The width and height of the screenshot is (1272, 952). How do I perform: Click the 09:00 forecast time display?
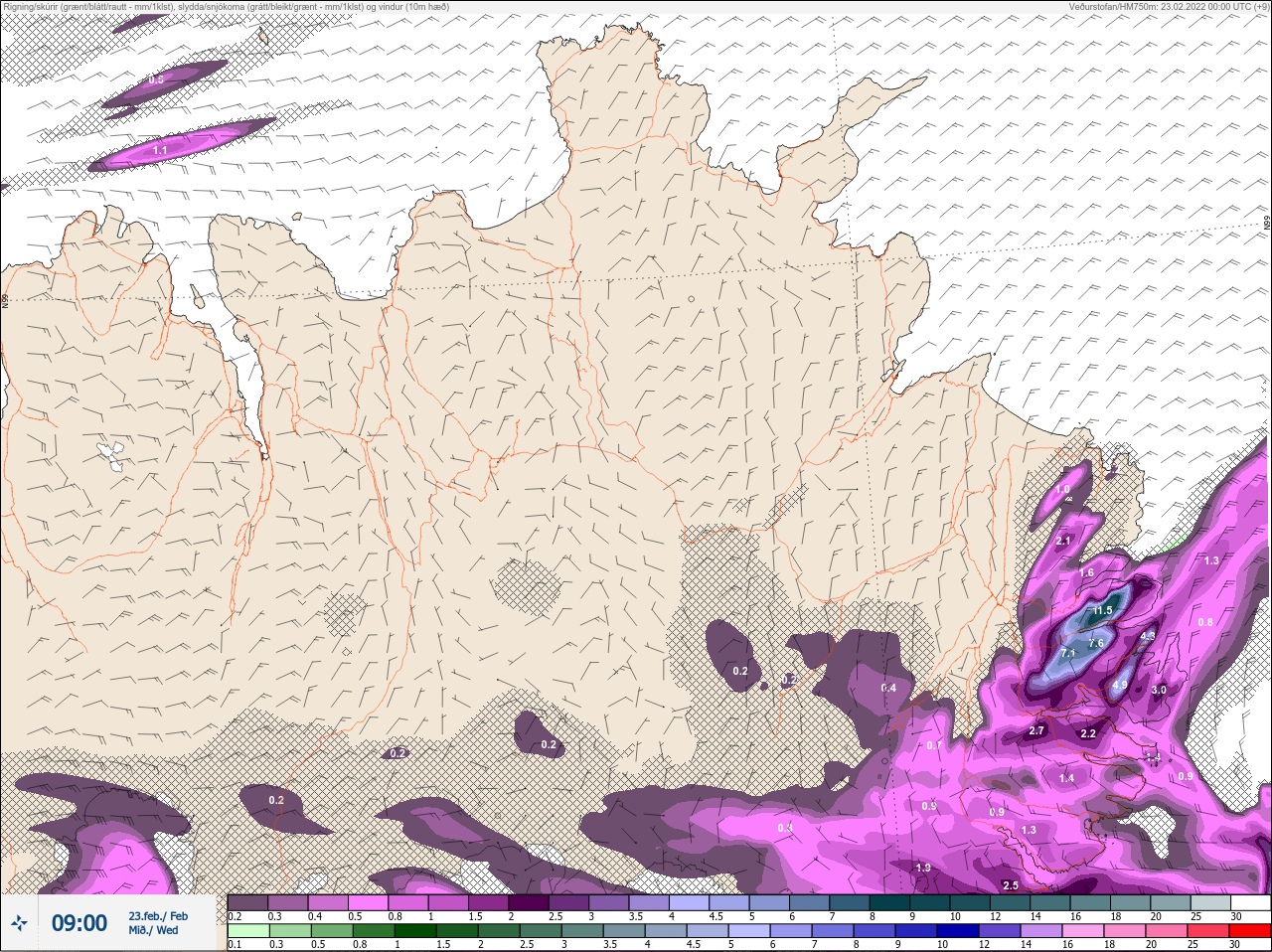(x=79, y=923)
